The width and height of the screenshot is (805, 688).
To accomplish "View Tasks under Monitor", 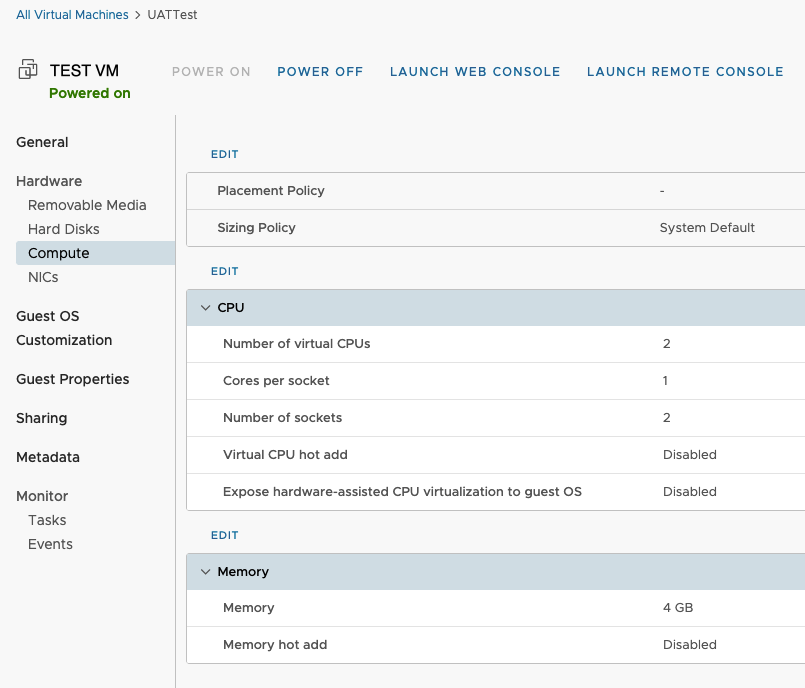I will 48,520.
